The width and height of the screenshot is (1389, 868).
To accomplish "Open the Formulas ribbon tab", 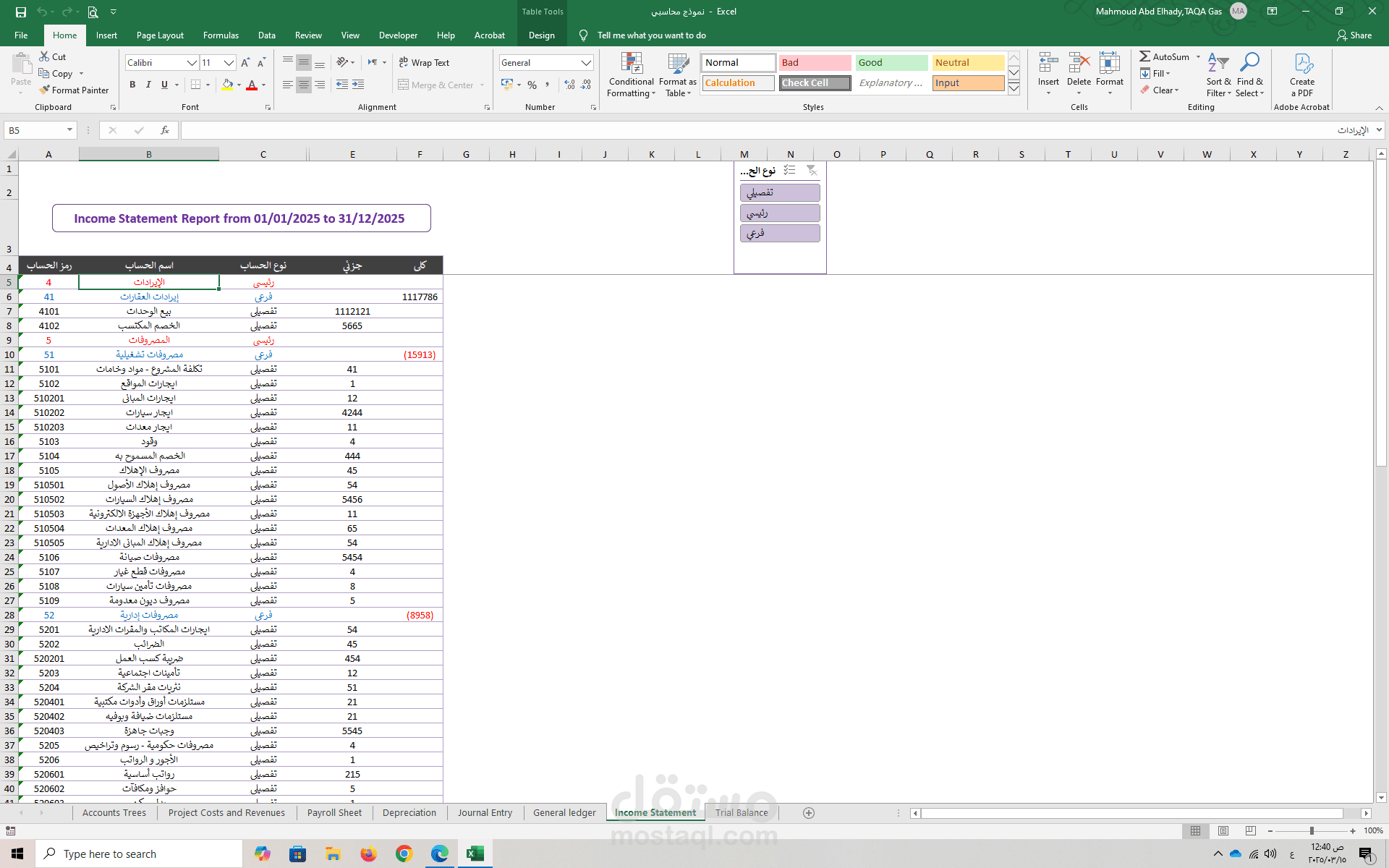I will 221,35.
